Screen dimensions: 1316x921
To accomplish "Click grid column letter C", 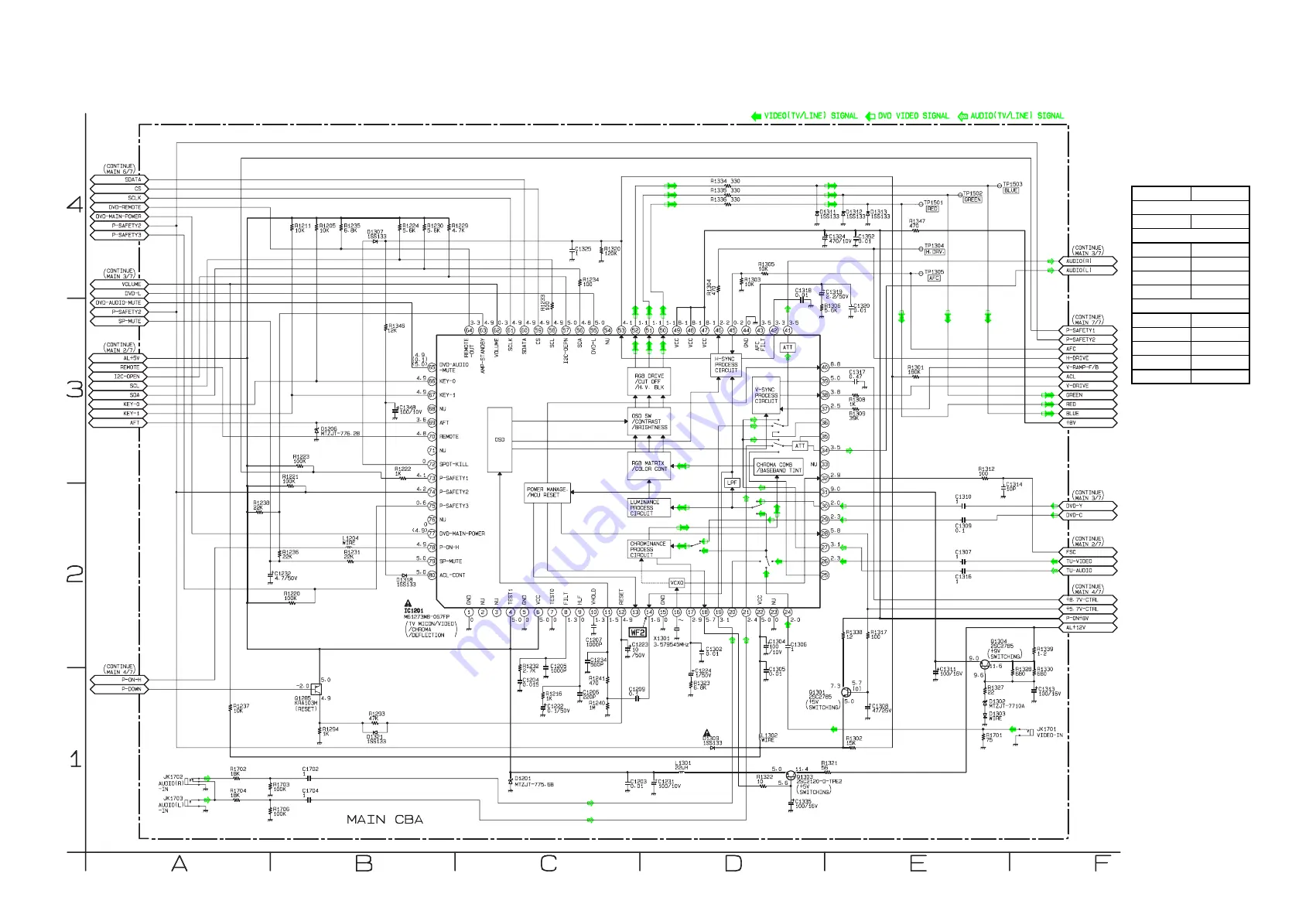I will (x=549, y=864).
